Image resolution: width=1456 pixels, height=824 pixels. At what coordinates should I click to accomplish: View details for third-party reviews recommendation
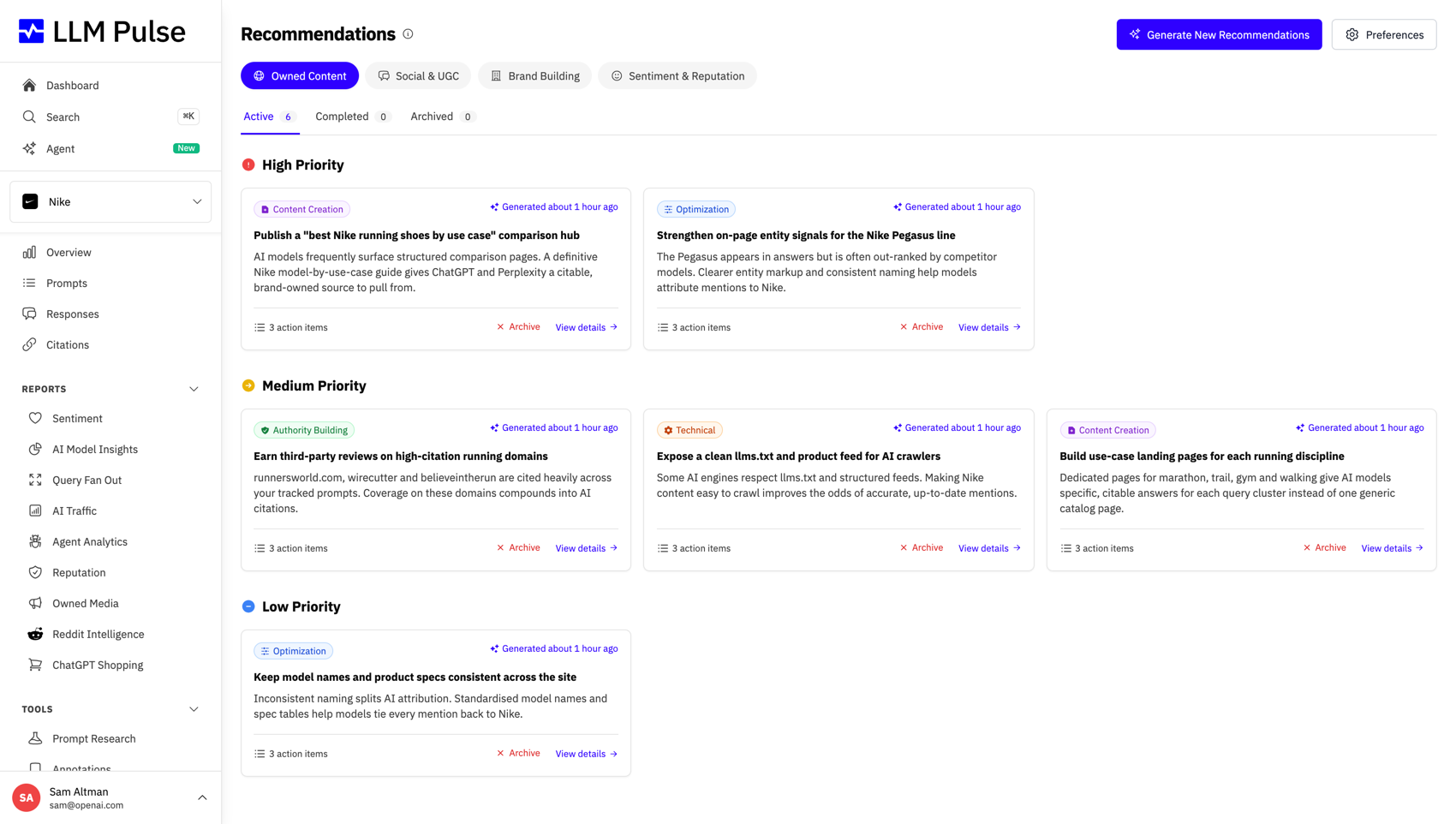[x=587, y=549]
